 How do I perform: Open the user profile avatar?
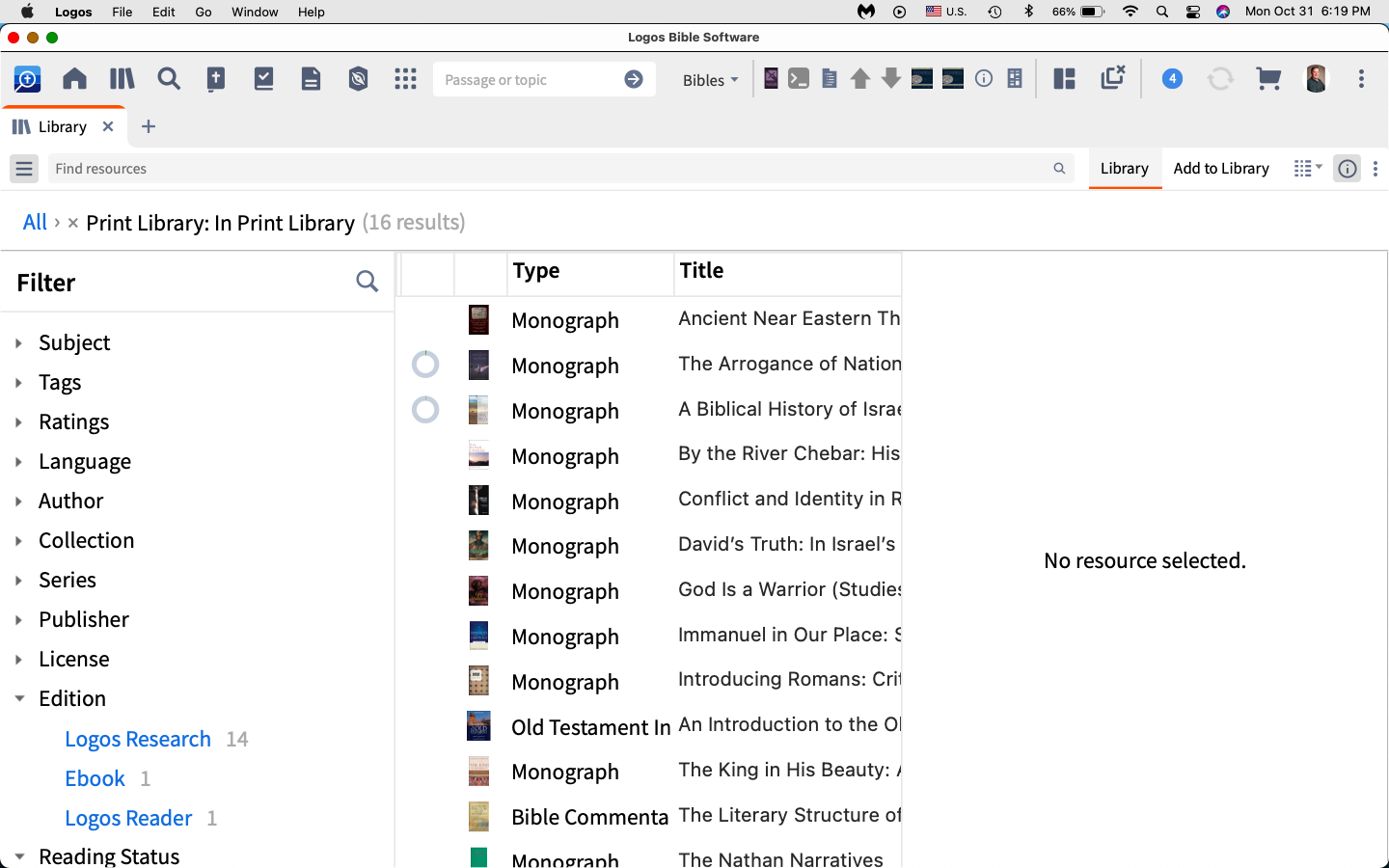pos(1317,79)
